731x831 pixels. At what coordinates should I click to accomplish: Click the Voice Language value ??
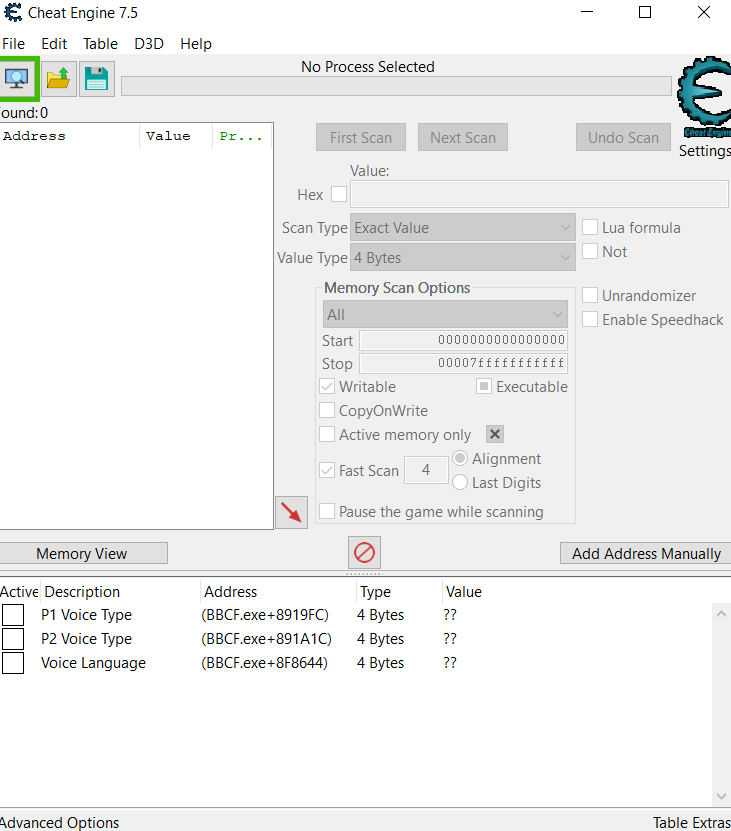pos(450,662)
